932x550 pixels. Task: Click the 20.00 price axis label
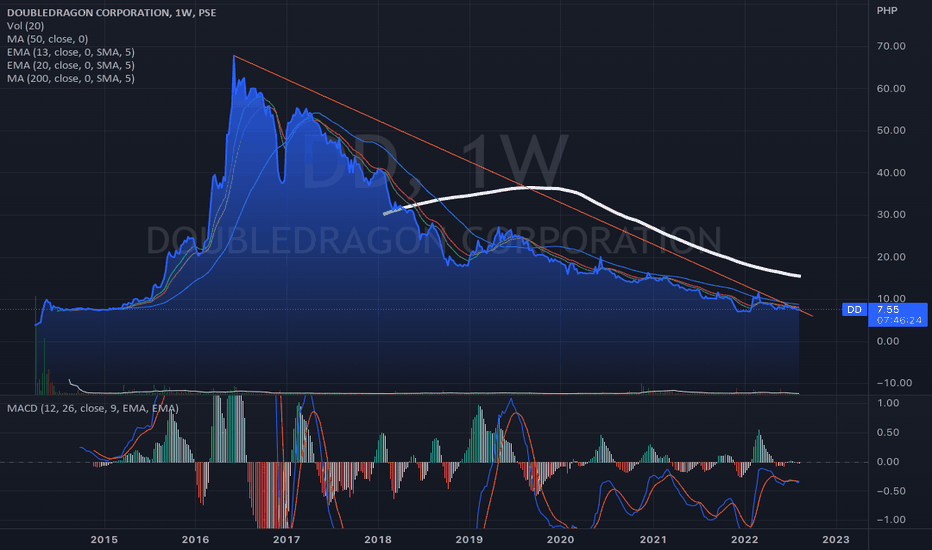click(891, 257)
